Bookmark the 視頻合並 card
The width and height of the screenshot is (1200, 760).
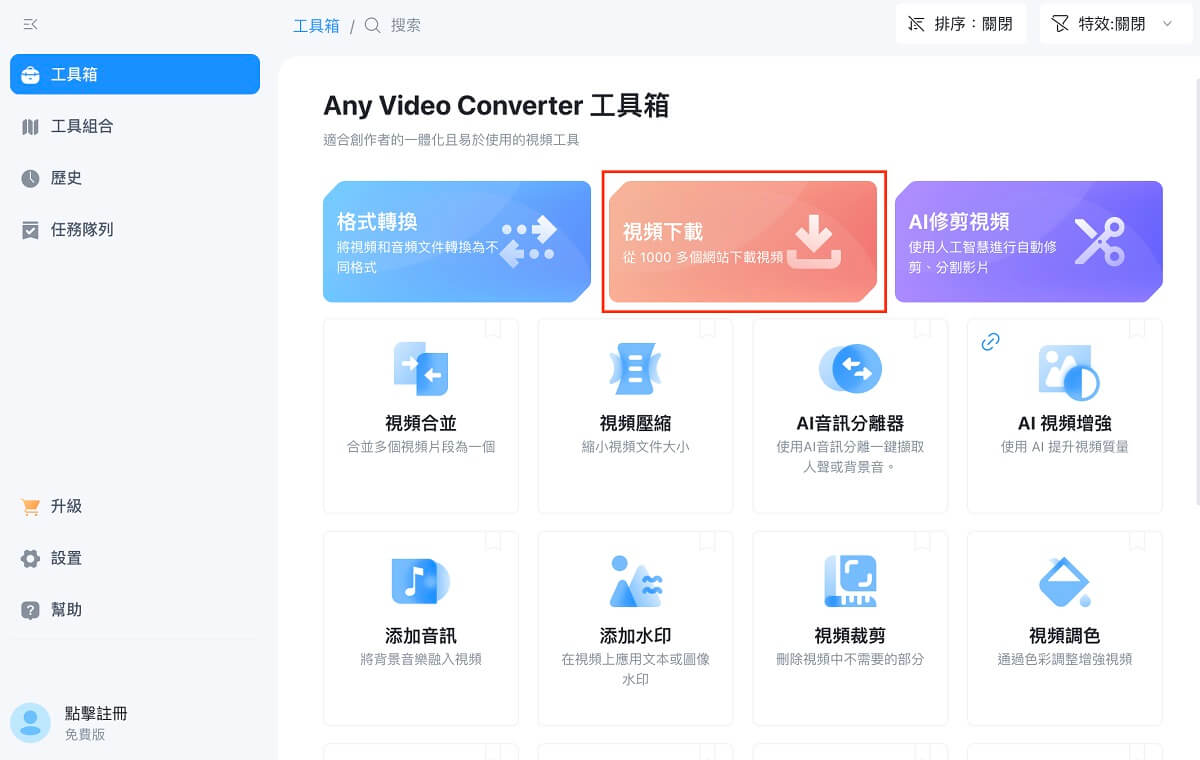coord(493,328)
